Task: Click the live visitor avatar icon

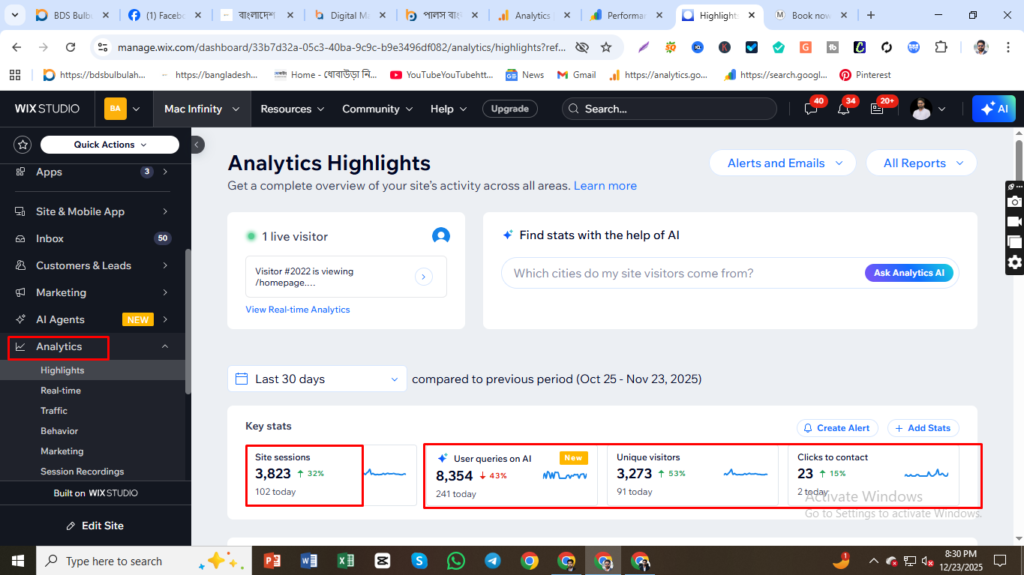Action: (x=441, y=236)
